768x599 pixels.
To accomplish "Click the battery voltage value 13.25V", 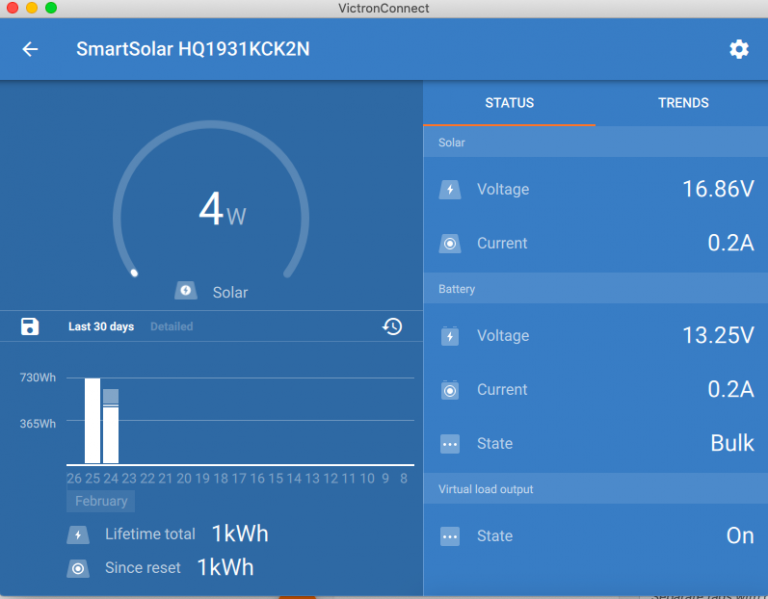I will [x=718, y=335].
